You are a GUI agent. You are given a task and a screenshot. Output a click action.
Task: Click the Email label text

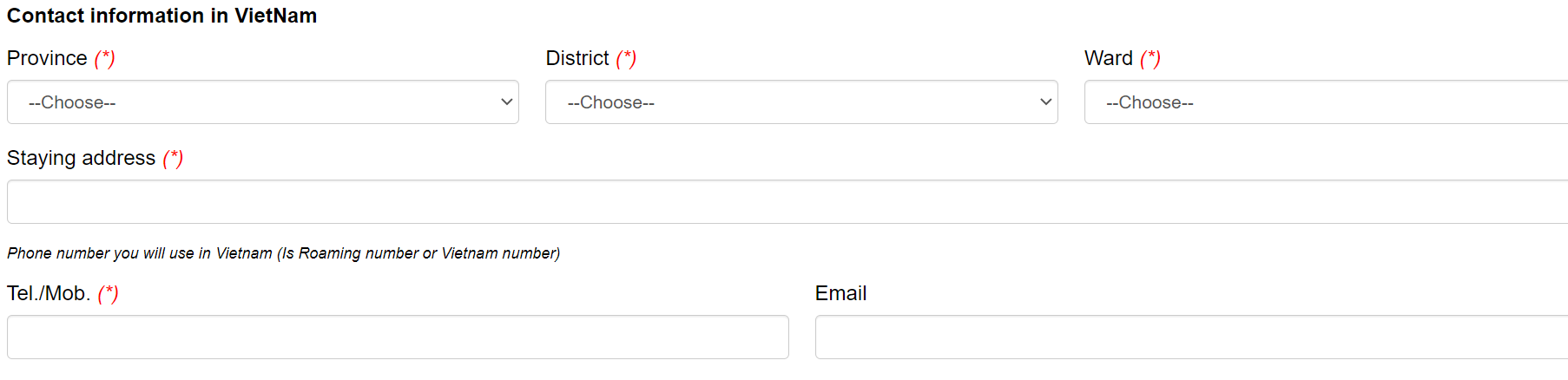pyautogui.click(x=840, y=293)
